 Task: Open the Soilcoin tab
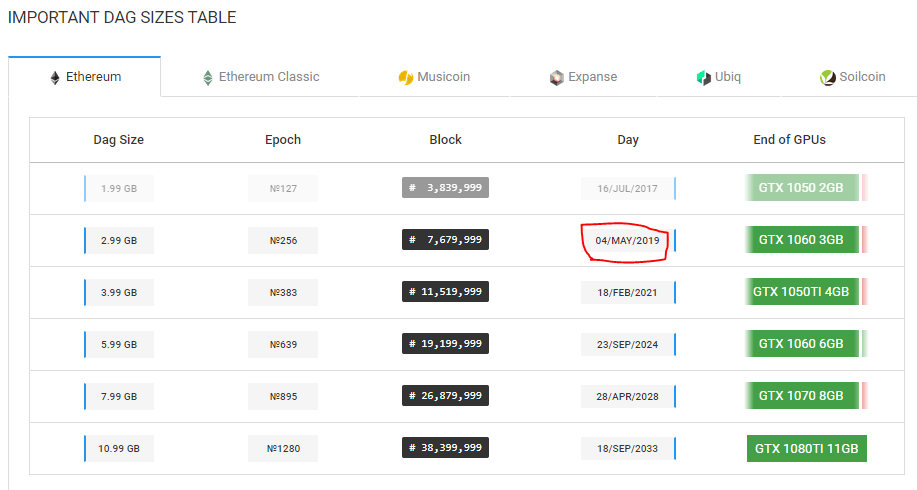coord(853,77)
